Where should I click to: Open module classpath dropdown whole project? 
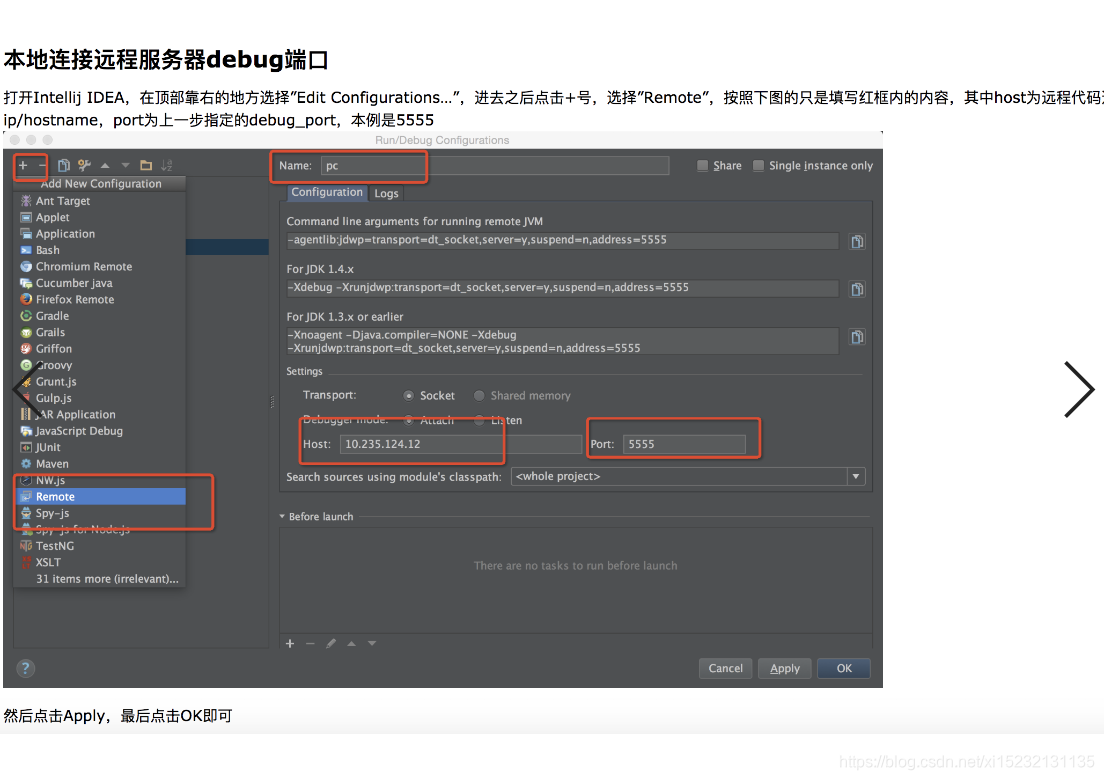(688, 477)
